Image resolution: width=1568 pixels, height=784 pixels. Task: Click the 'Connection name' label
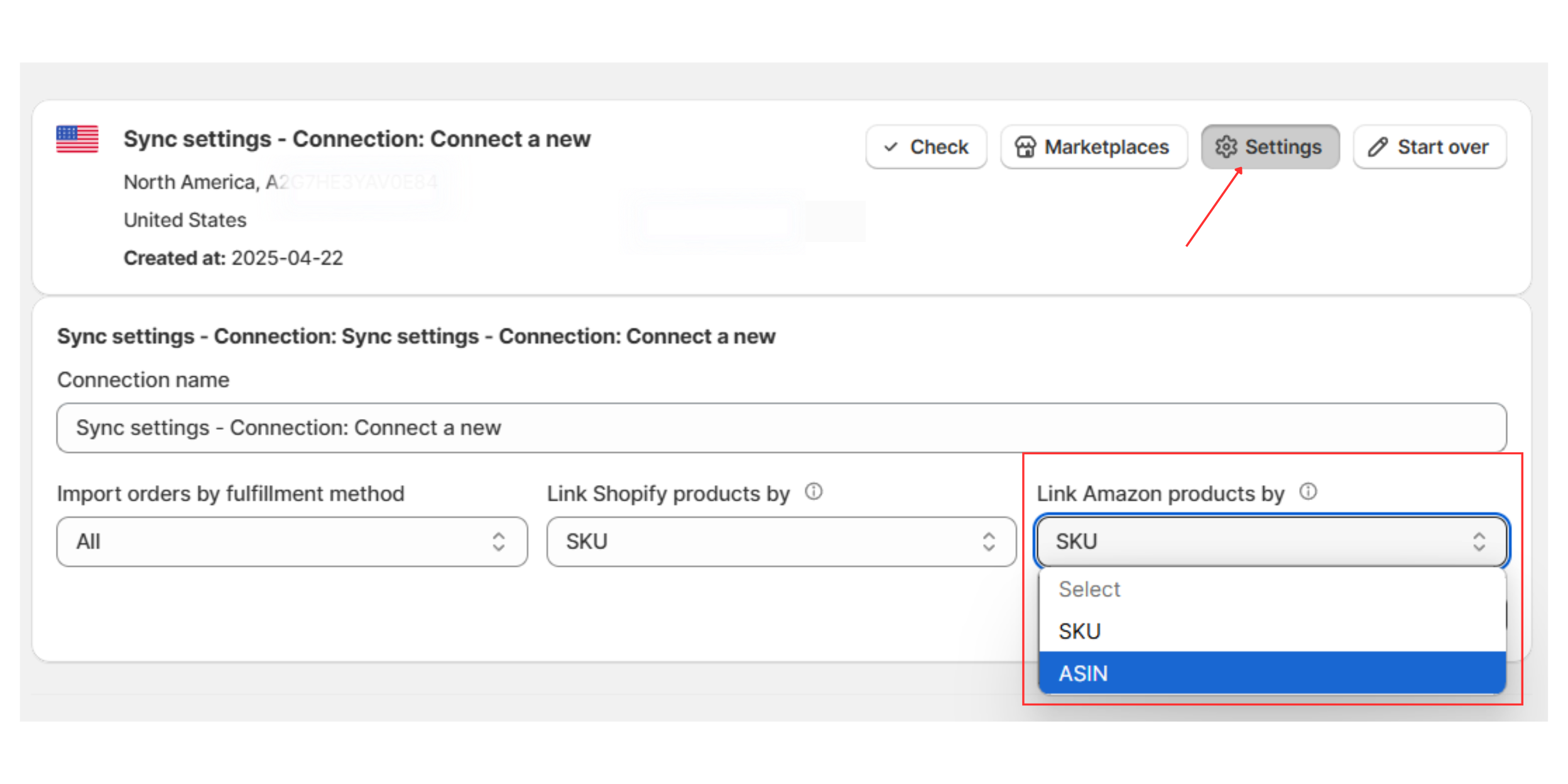(143, 380)
